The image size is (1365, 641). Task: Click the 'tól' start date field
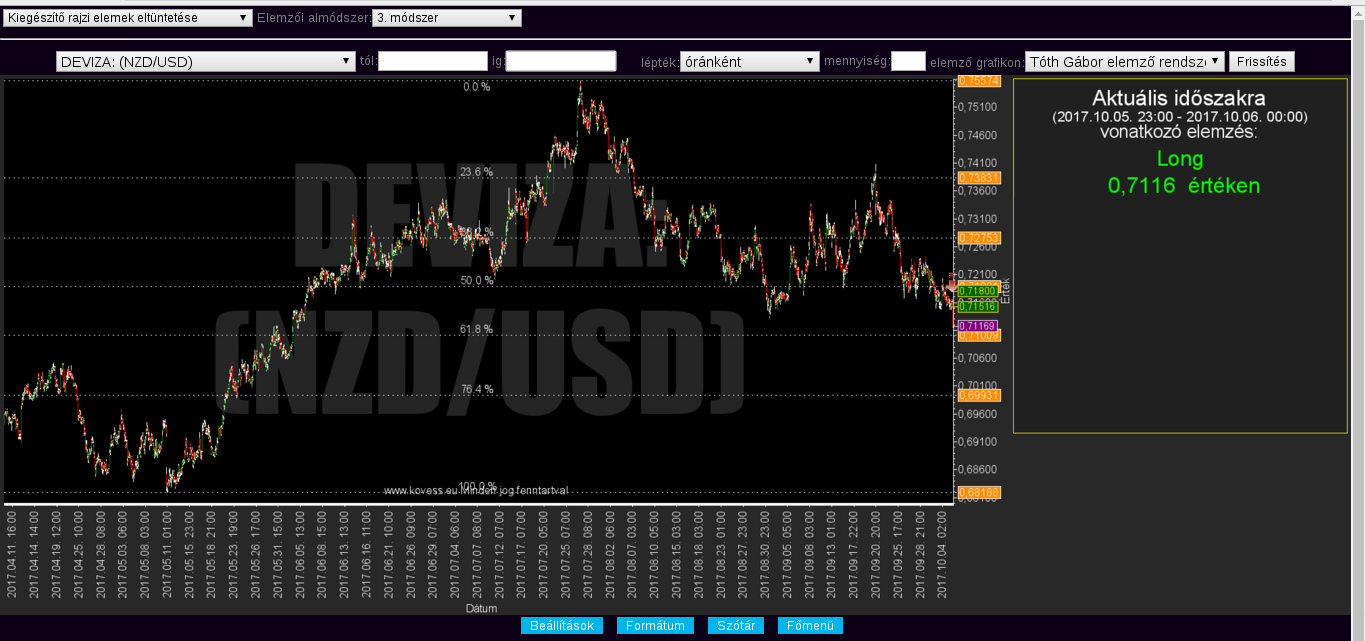432,62
